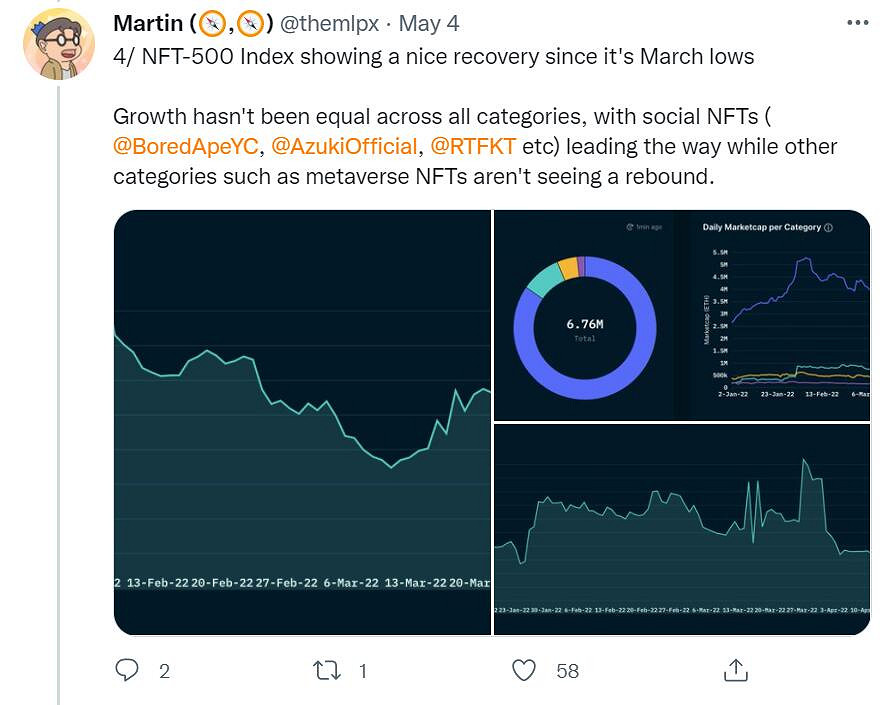Like the tweet with the heart icon
The height and width of the screenshot is (705, 895).
(x=524, y=670)
